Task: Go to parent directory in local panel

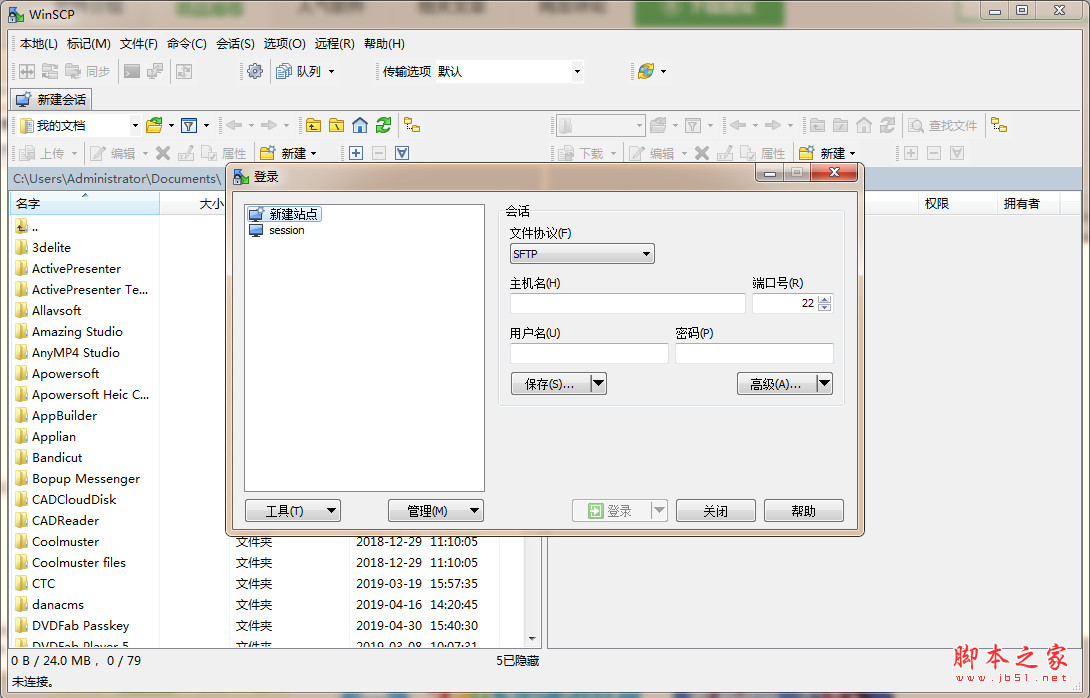Action: pyautogui.click(x=314, y=125)
